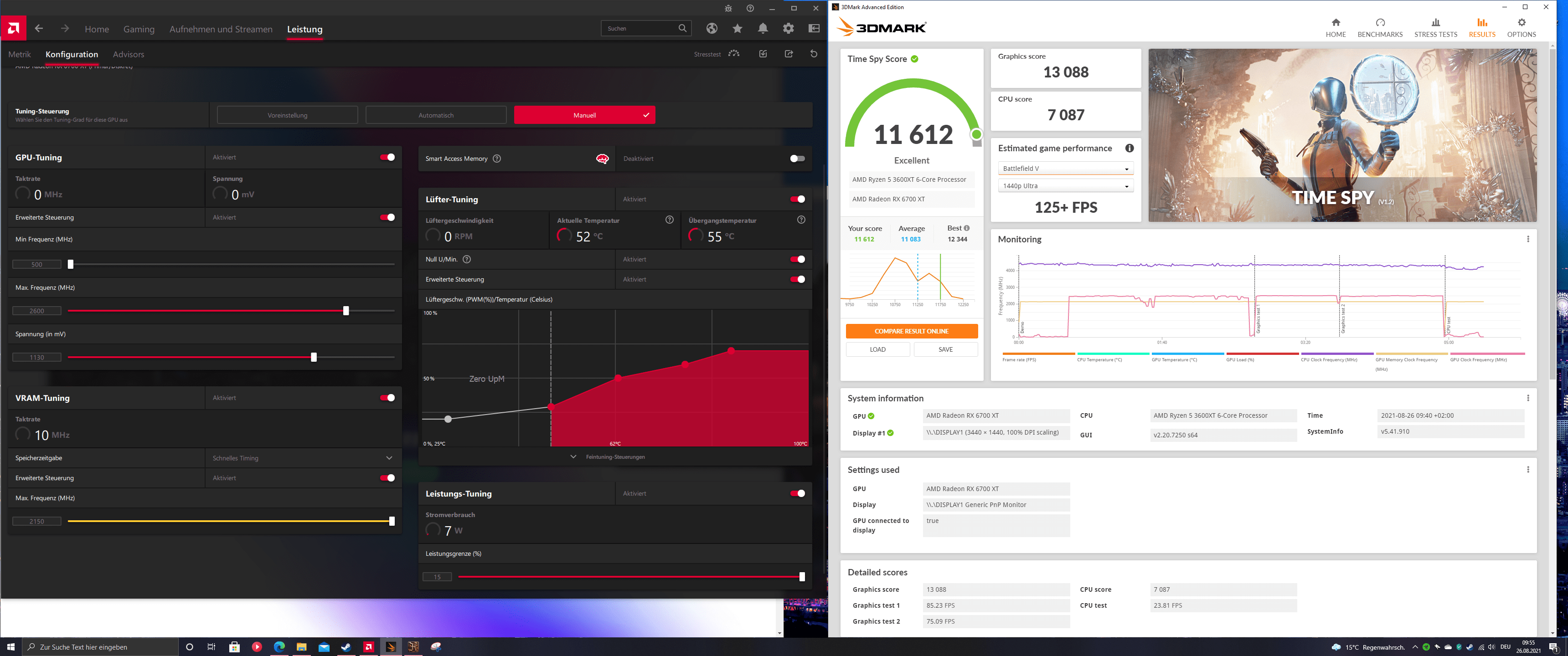Open the web browser globe icon in Radeon Software
Screen dimensions: 1568x656
(712, 28)
